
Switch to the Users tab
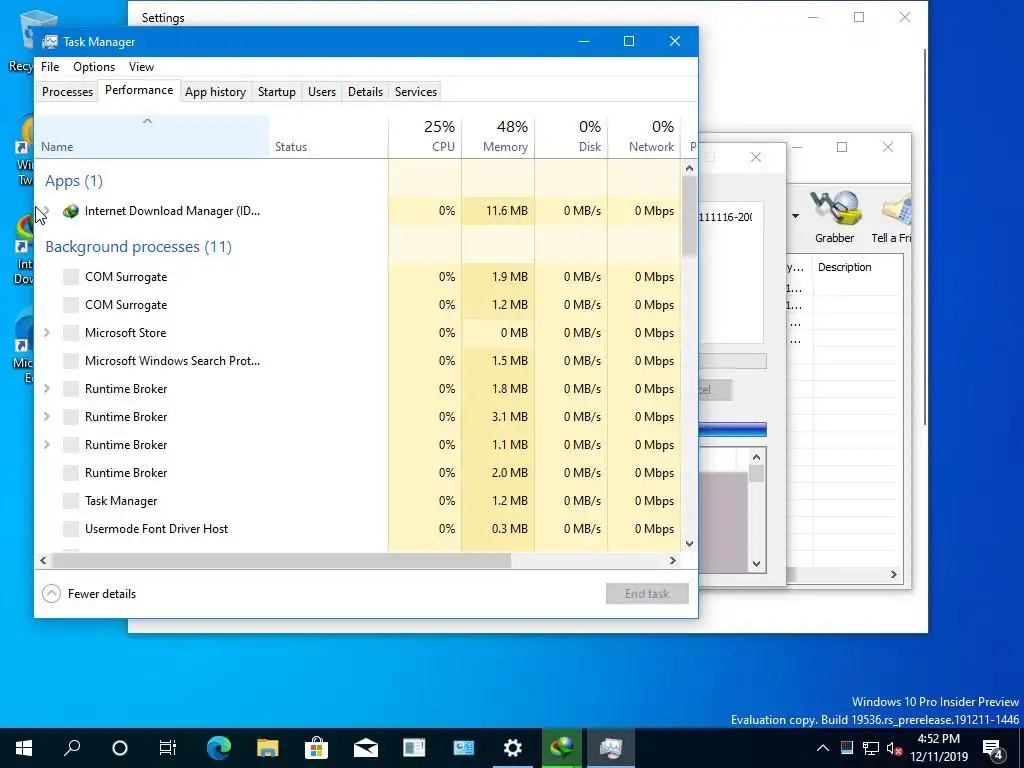click(322, 92)
